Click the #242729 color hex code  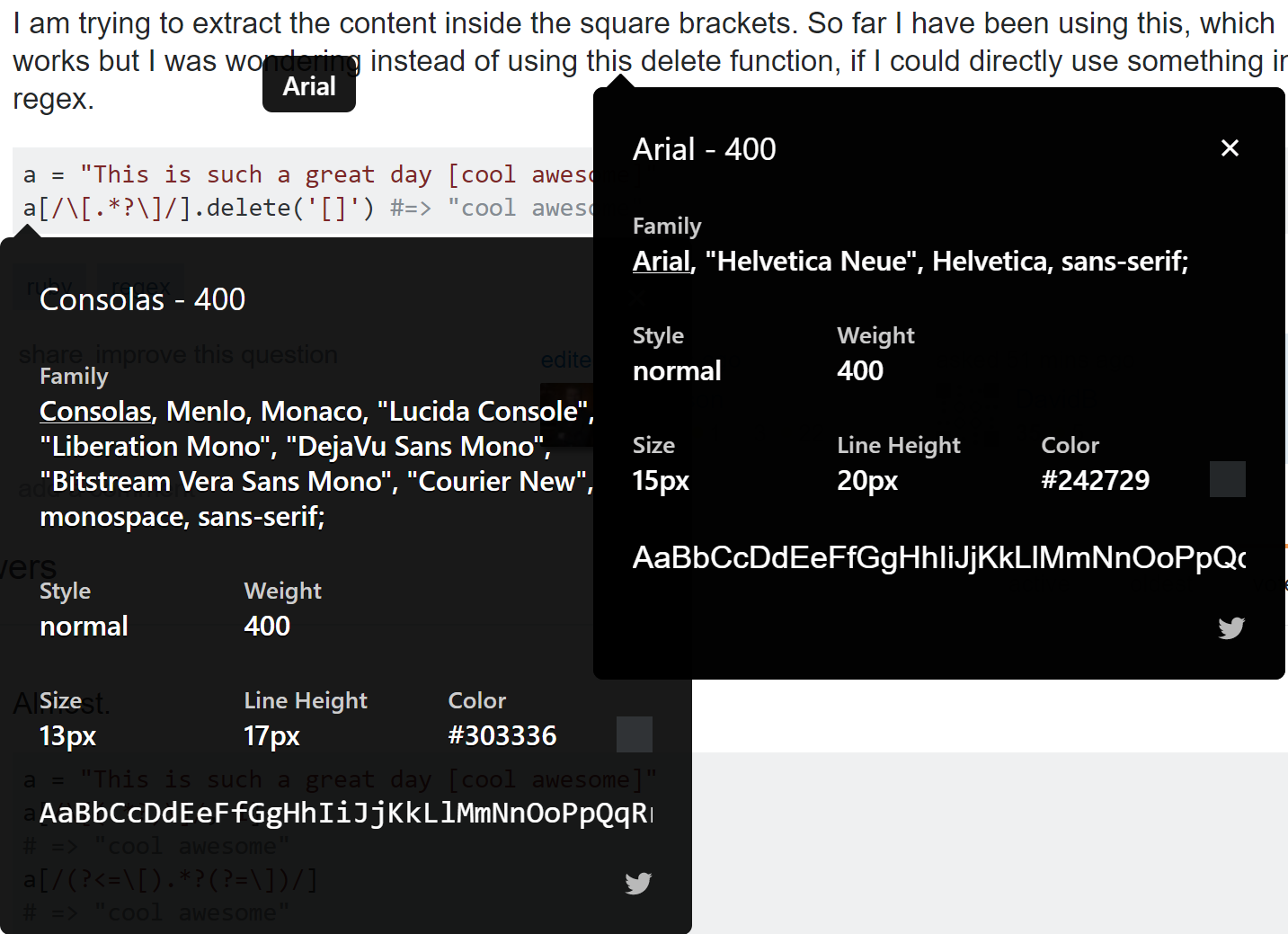(x=1095, y=481)
